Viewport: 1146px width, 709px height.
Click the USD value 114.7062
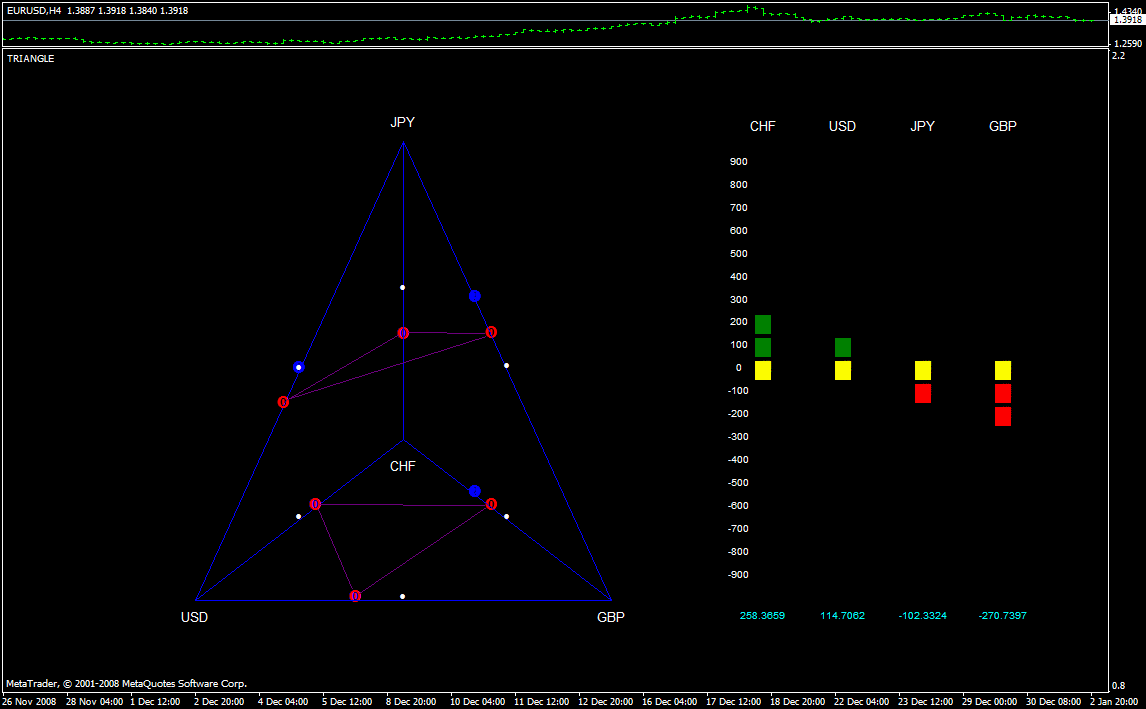842,616
